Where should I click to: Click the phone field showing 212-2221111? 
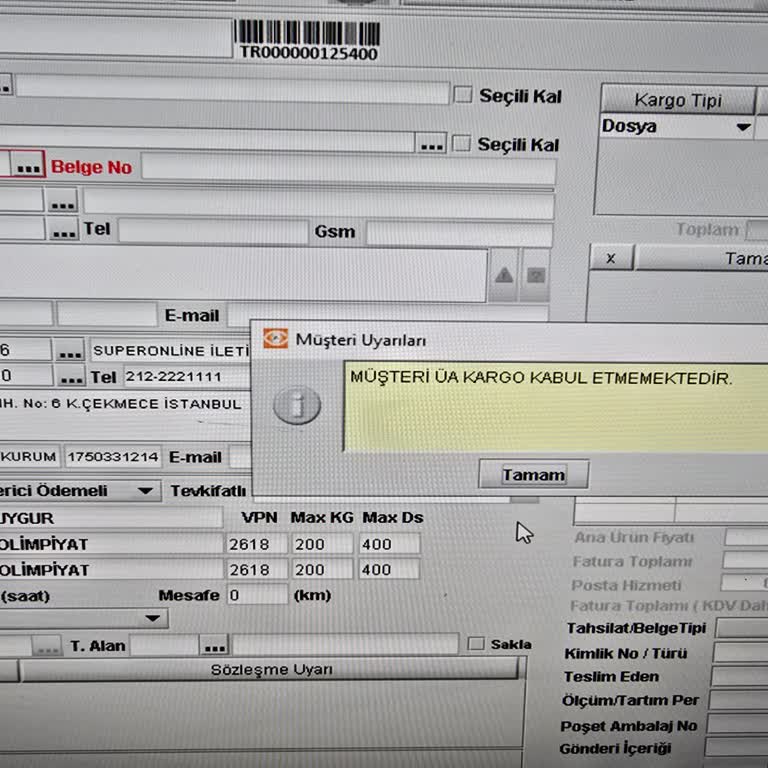[x=187, y=377]
